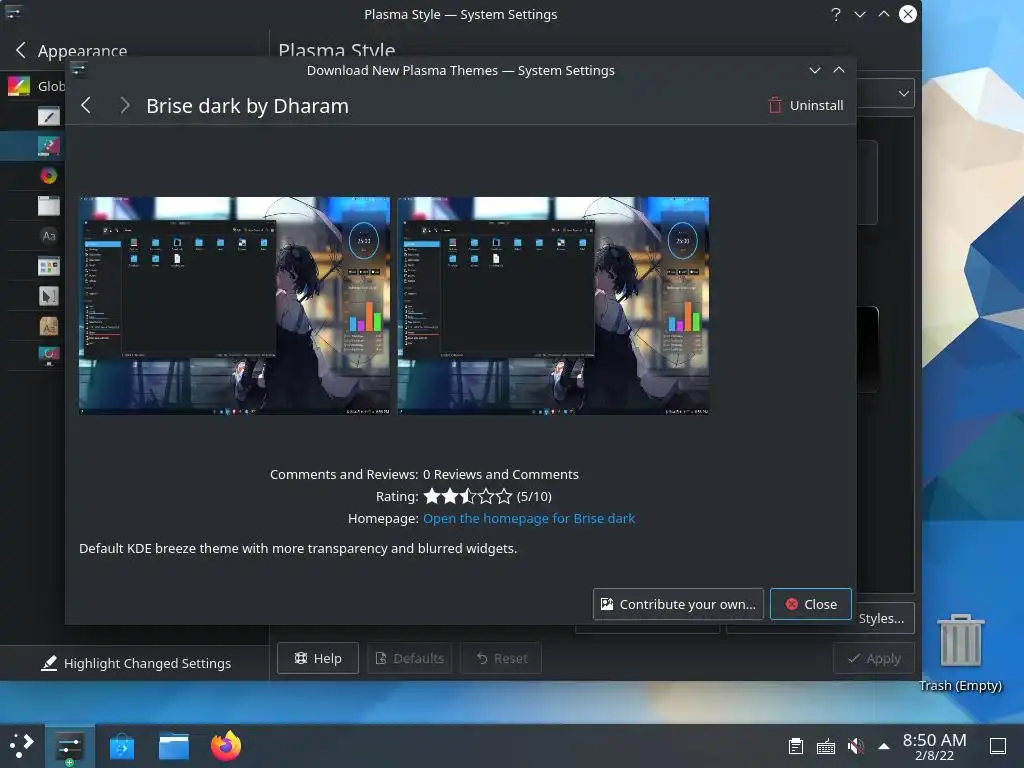
Task: Select the Cursors sidebar icon
Action: 49,296
